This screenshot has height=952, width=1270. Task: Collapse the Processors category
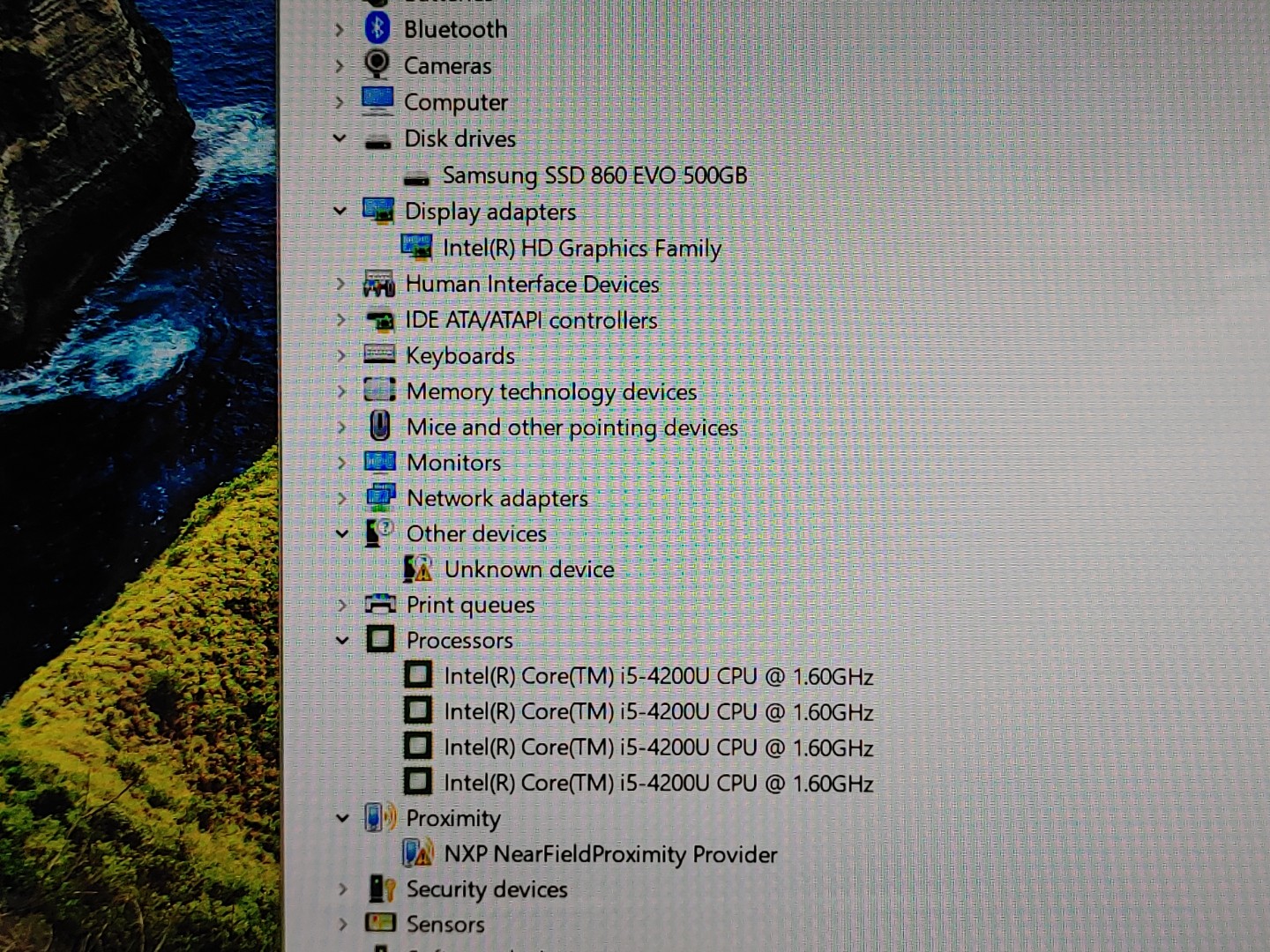click(x=342, y=640)
